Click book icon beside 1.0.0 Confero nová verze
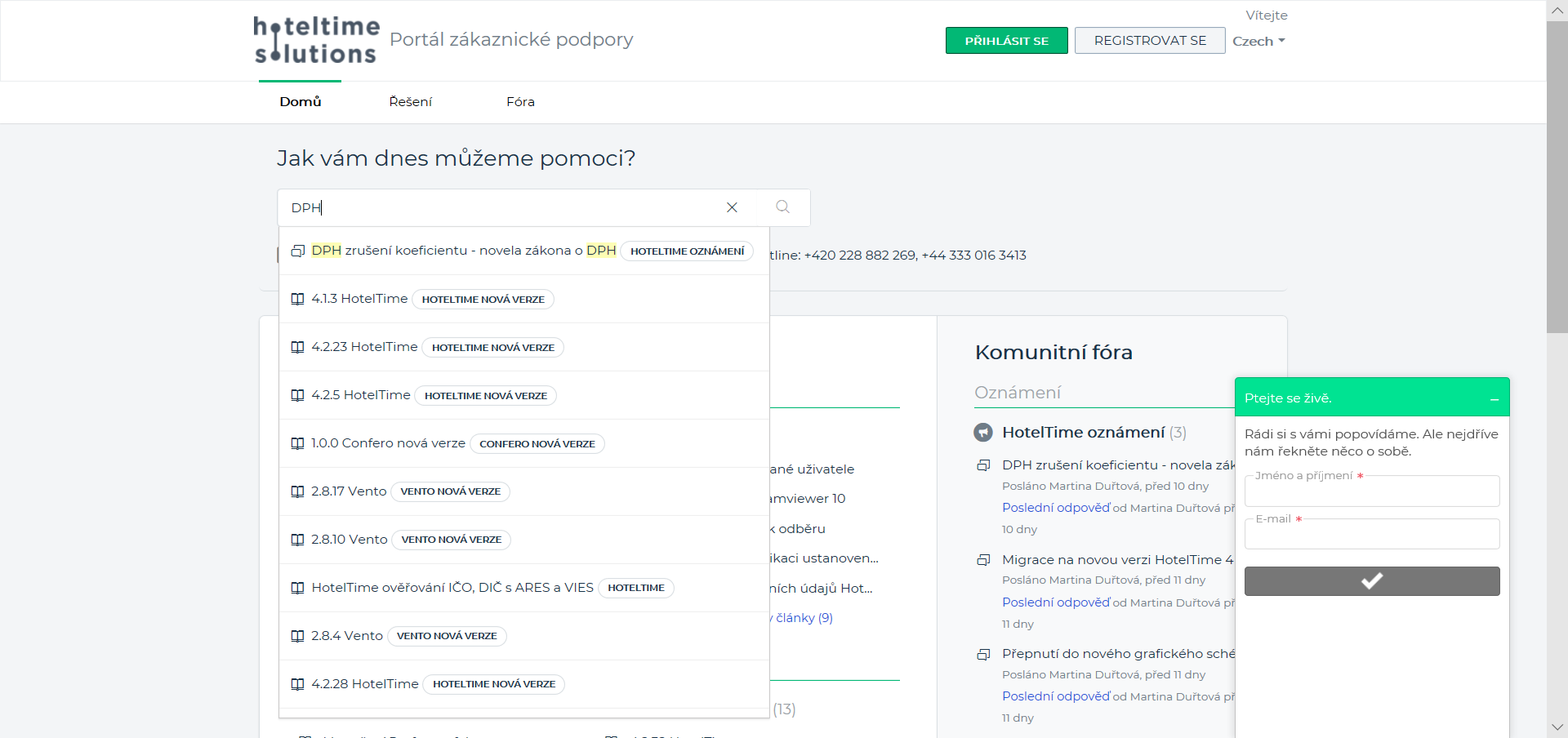1568x738 pixels. (x=298, y=443)
